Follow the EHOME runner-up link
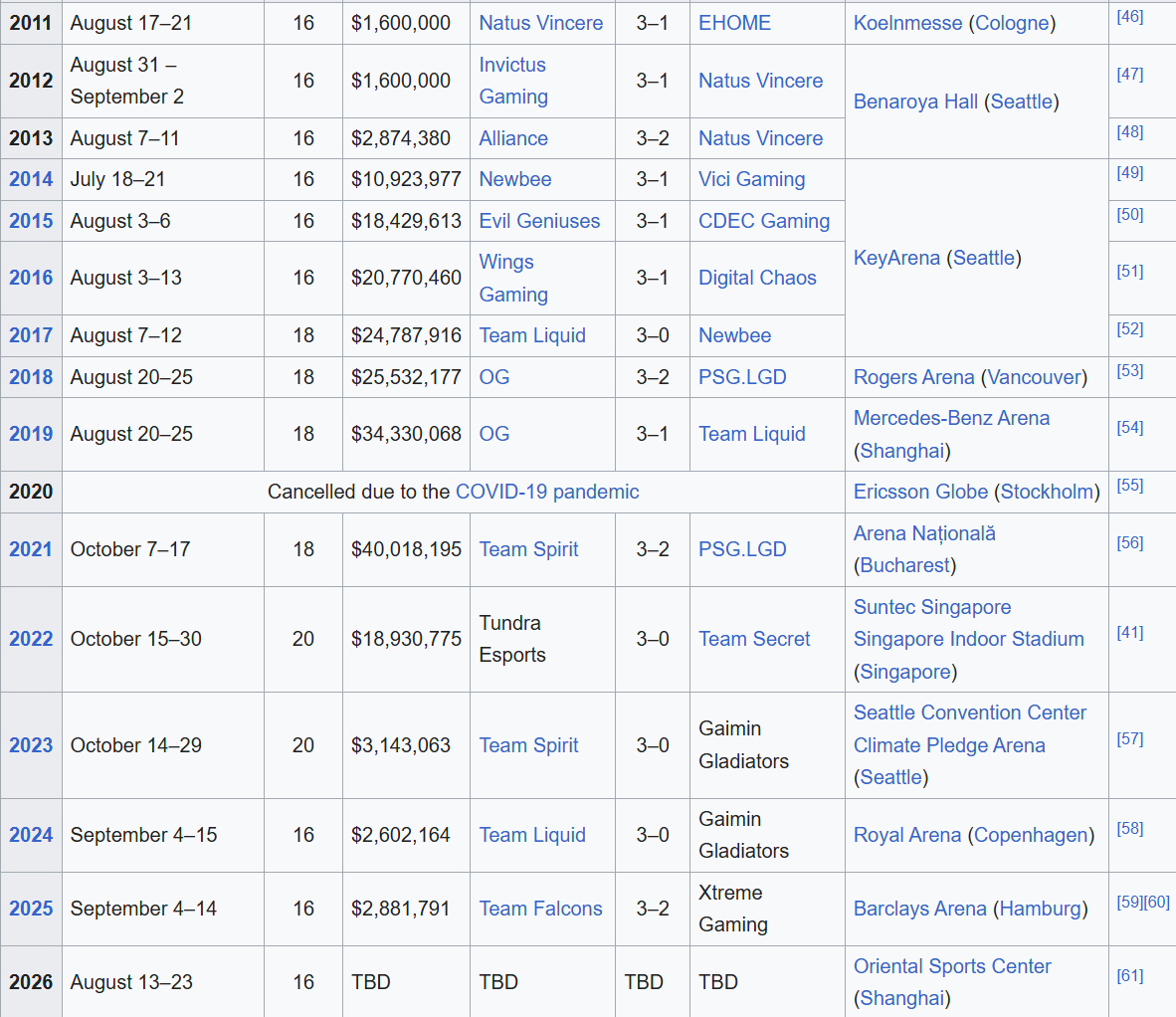1176x1017 pixels. coord(734,23)
